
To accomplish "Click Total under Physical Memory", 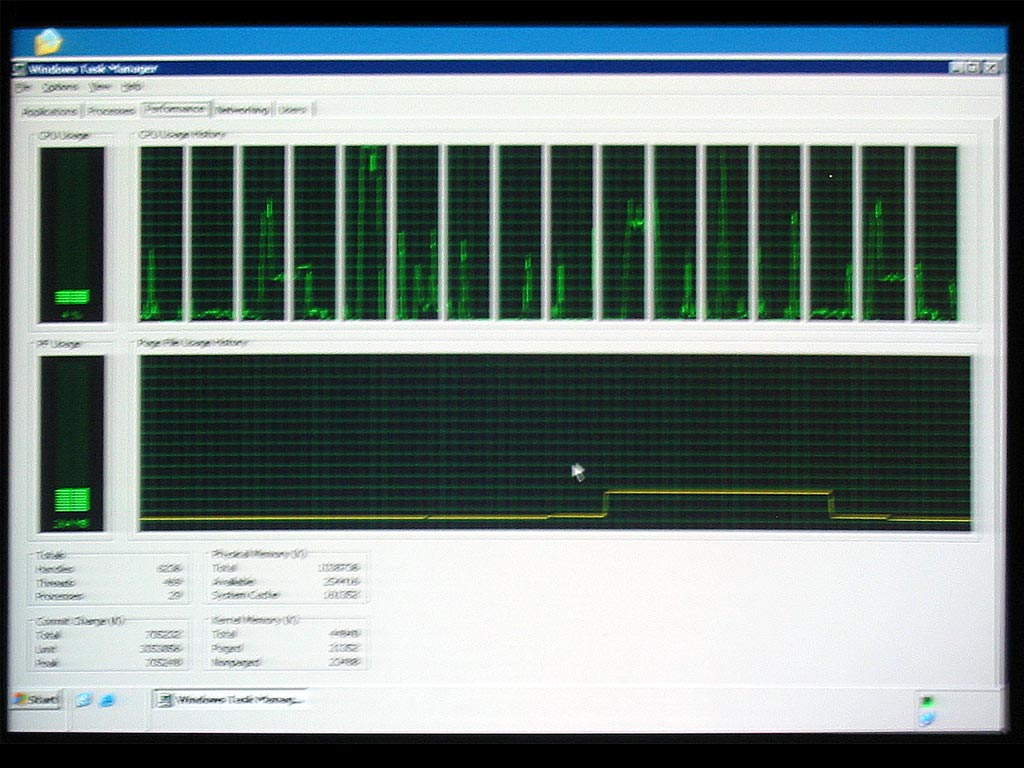I will point(286,568).
